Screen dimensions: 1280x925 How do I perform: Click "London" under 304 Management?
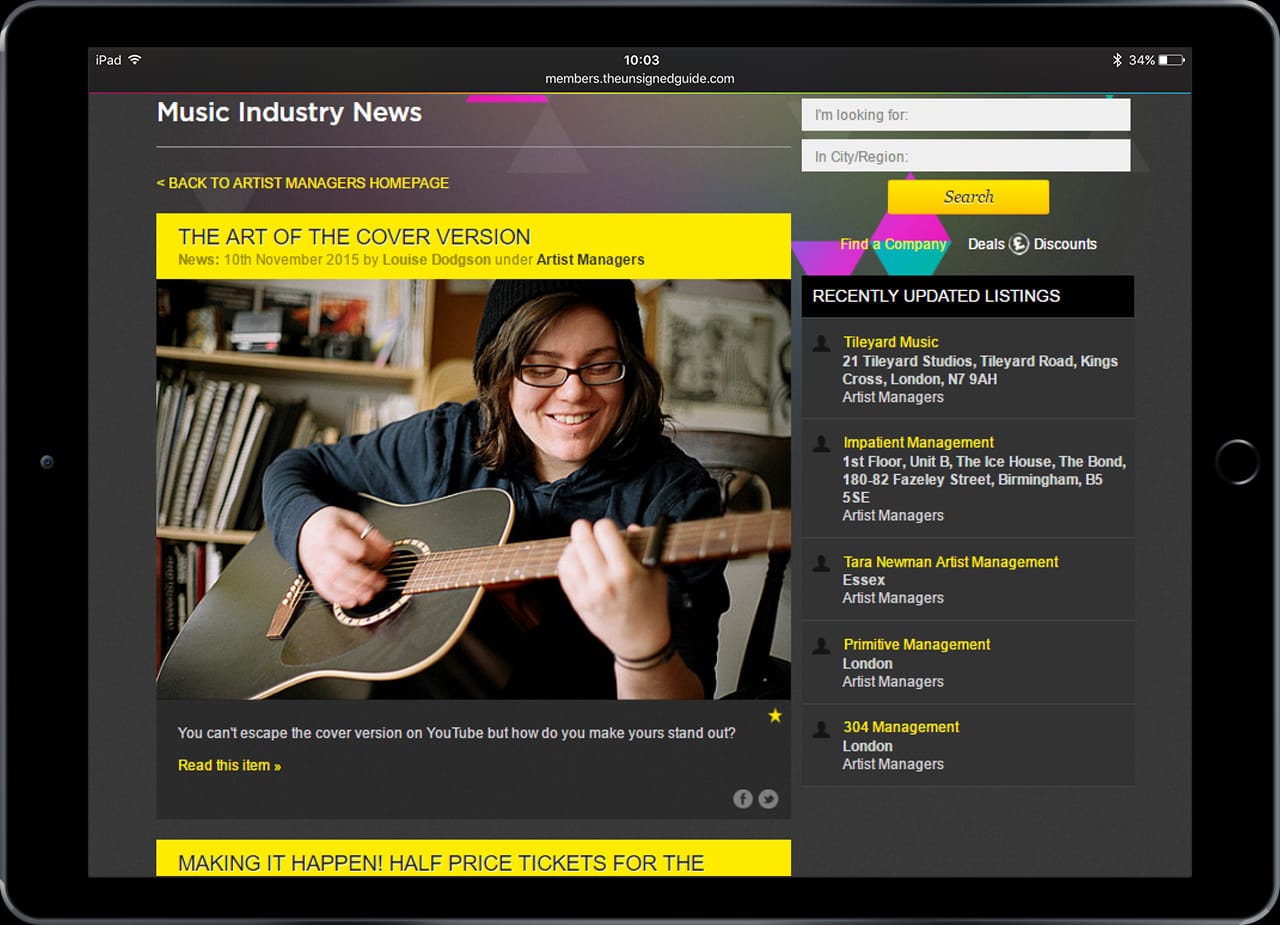point(868,746)
